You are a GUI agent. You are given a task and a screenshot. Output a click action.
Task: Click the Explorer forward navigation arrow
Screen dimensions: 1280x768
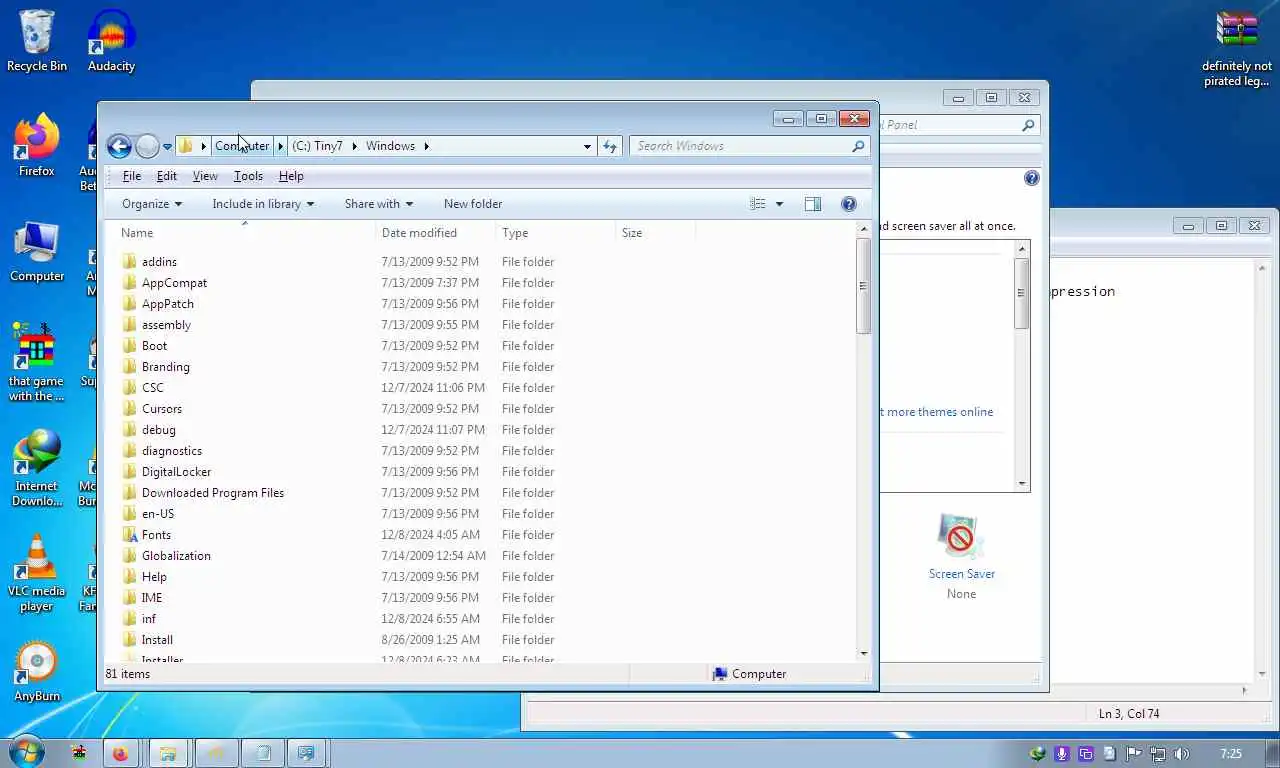(x=147, y=146)
